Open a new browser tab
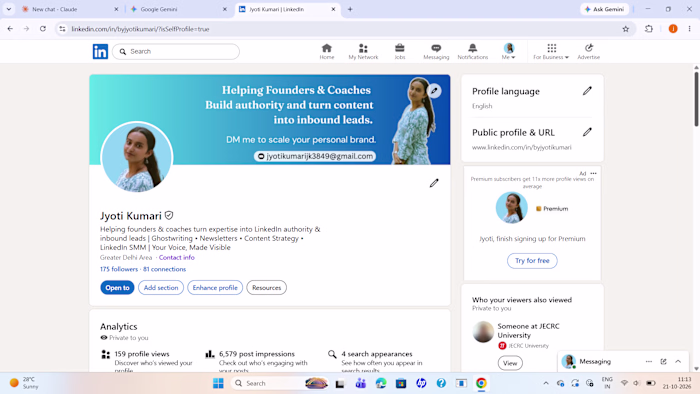Image resolution: width=700 pixels, height=394 pixels. click(x=350, y=9)
